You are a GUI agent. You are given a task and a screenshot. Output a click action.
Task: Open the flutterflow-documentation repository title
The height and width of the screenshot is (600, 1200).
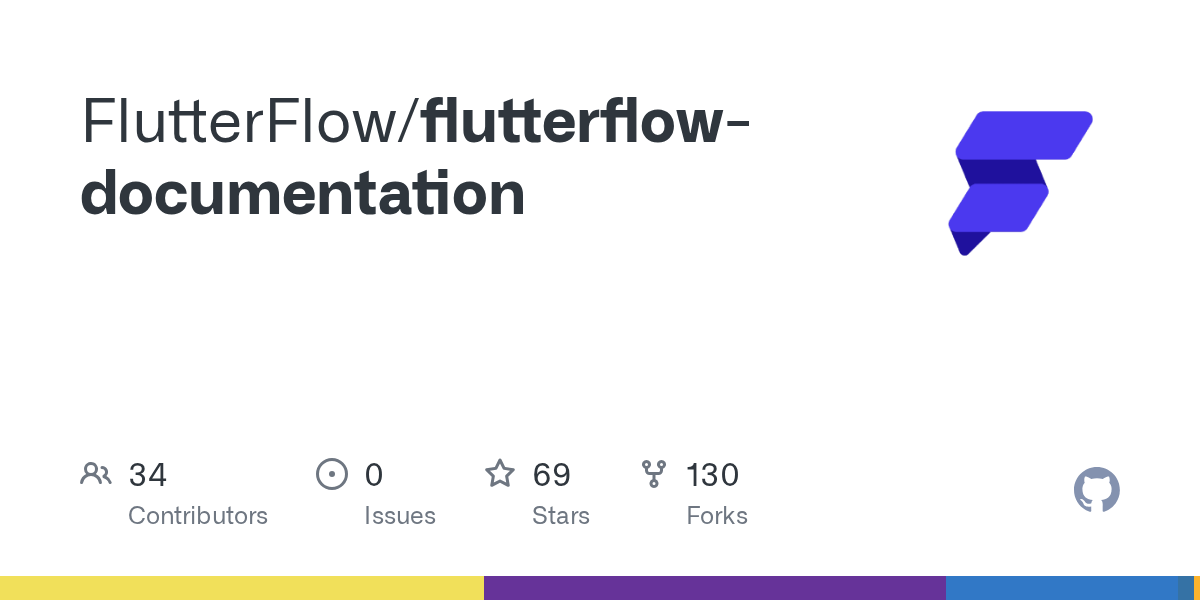coord(416,158)
